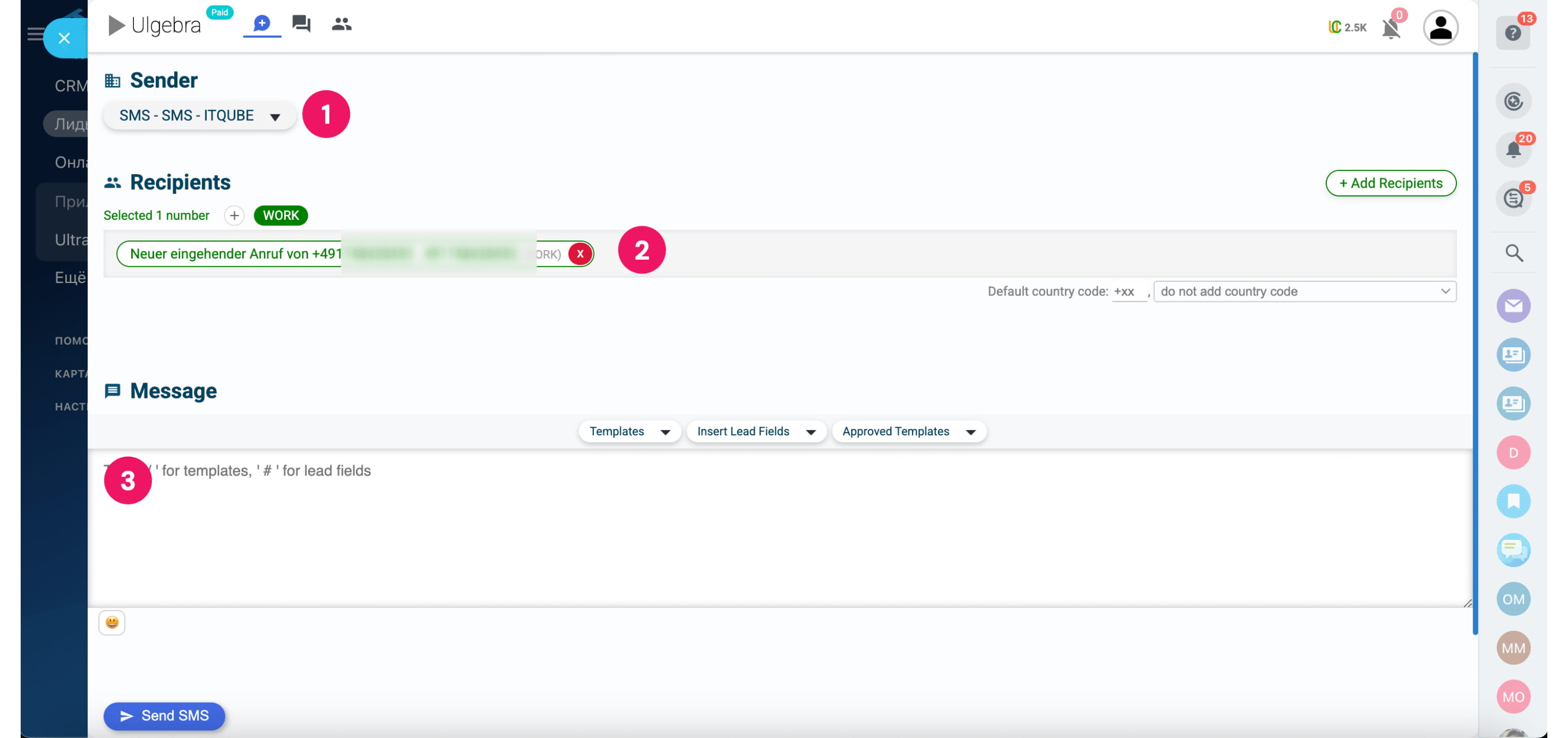The width and height of the screenshot is (1568, 738).
Task: Open the country code select box
Action: click(x=1304, y=291)
